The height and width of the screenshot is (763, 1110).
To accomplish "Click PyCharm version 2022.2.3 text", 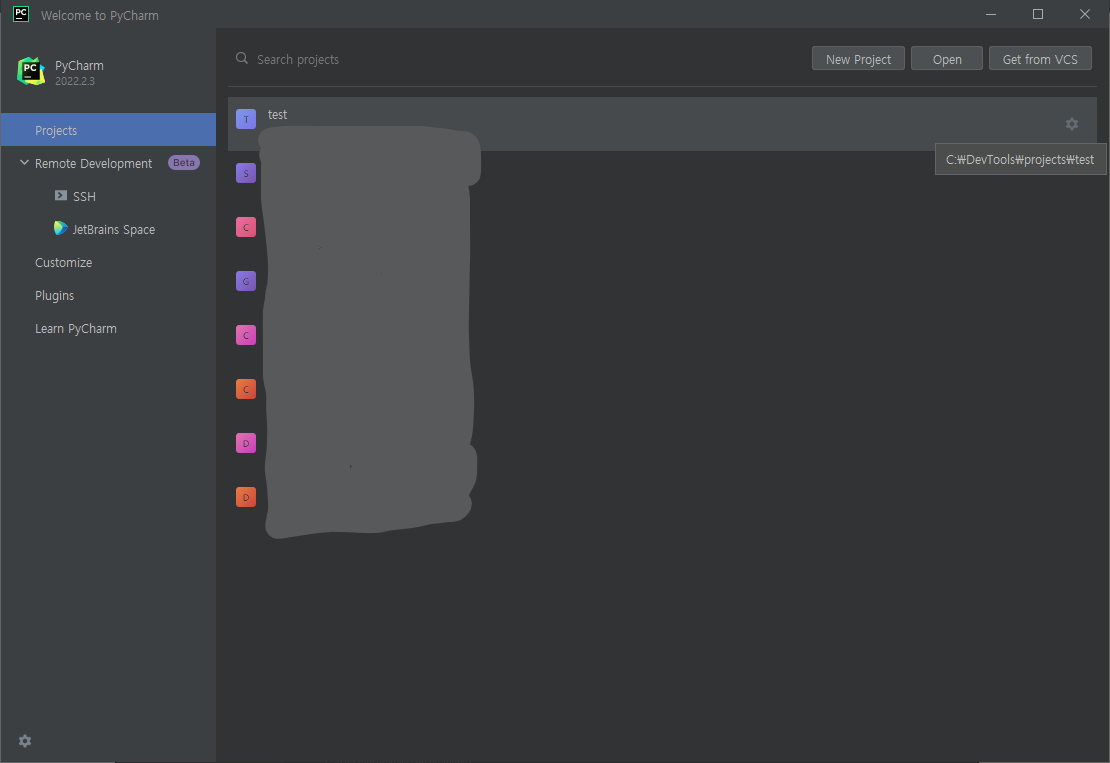I will coord(75,81).
